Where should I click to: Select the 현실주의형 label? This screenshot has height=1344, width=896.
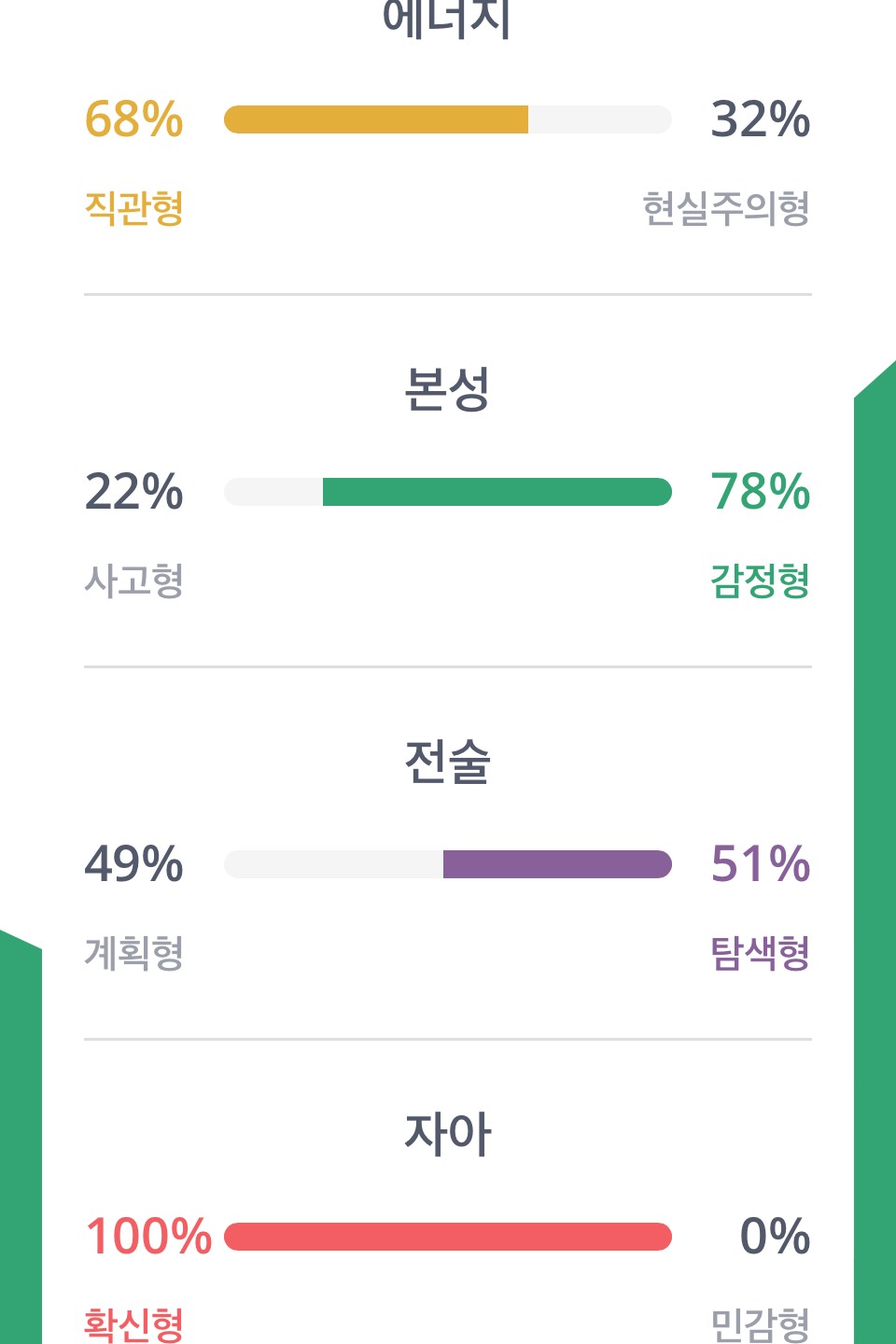coord(725,208)
